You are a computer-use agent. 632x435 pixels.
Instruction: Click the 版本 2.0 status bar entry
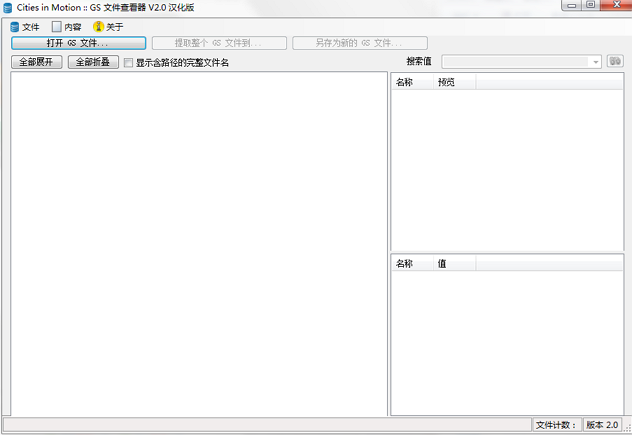click(602, 425)
